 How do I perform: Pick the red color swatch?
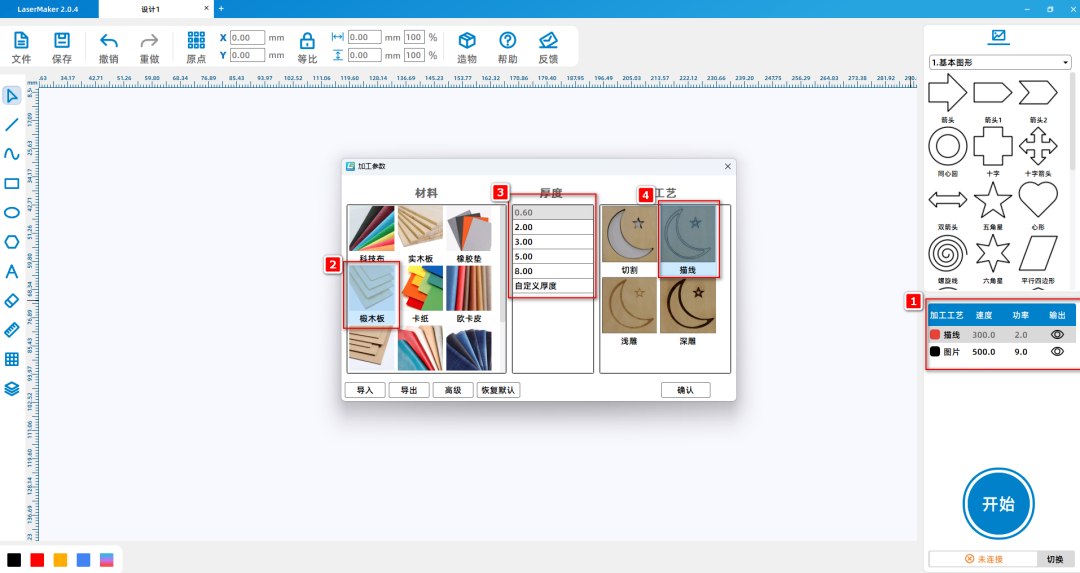tap(37, 559)
